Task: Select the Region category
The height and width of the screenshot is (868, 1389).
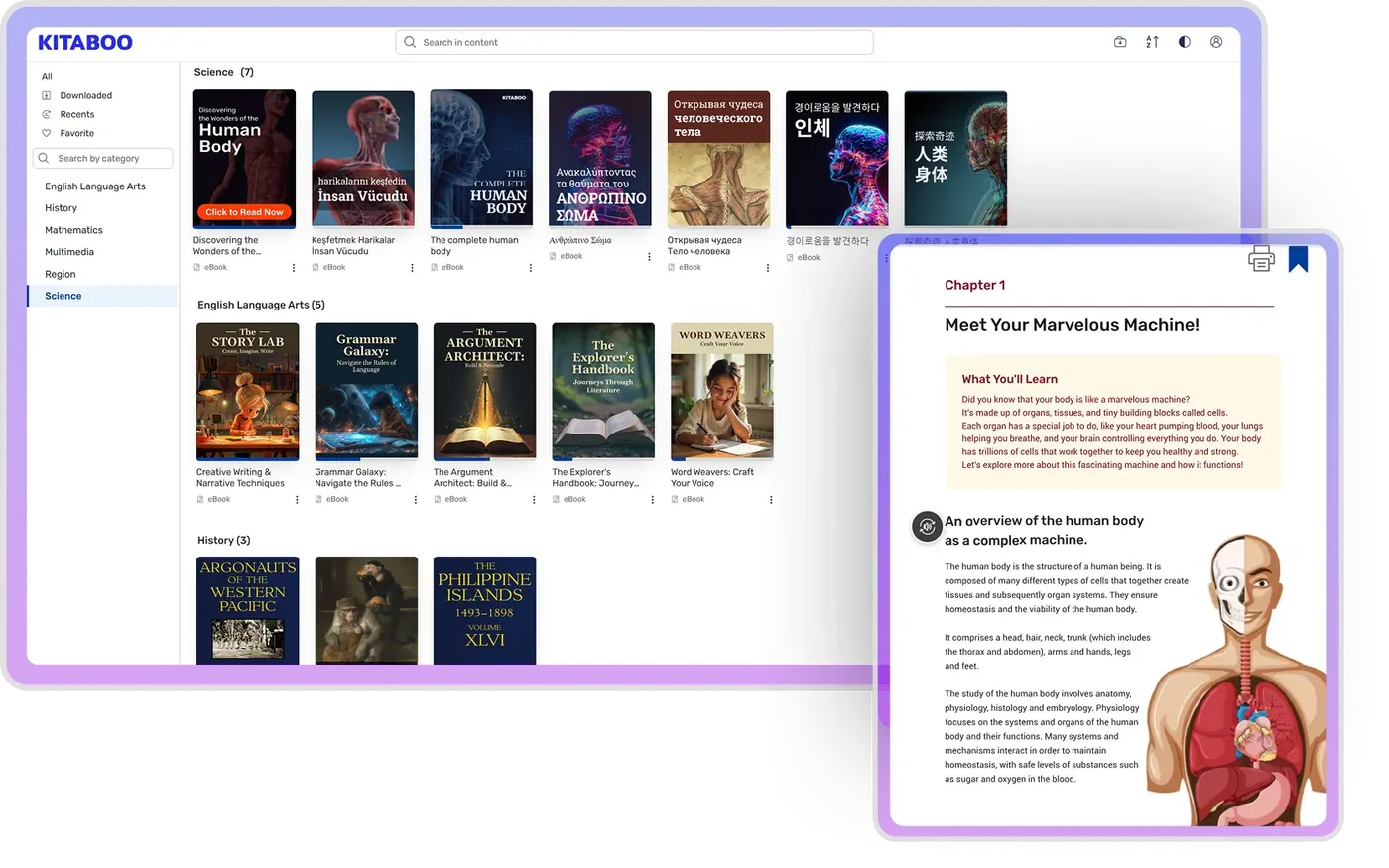Action: 61,274
